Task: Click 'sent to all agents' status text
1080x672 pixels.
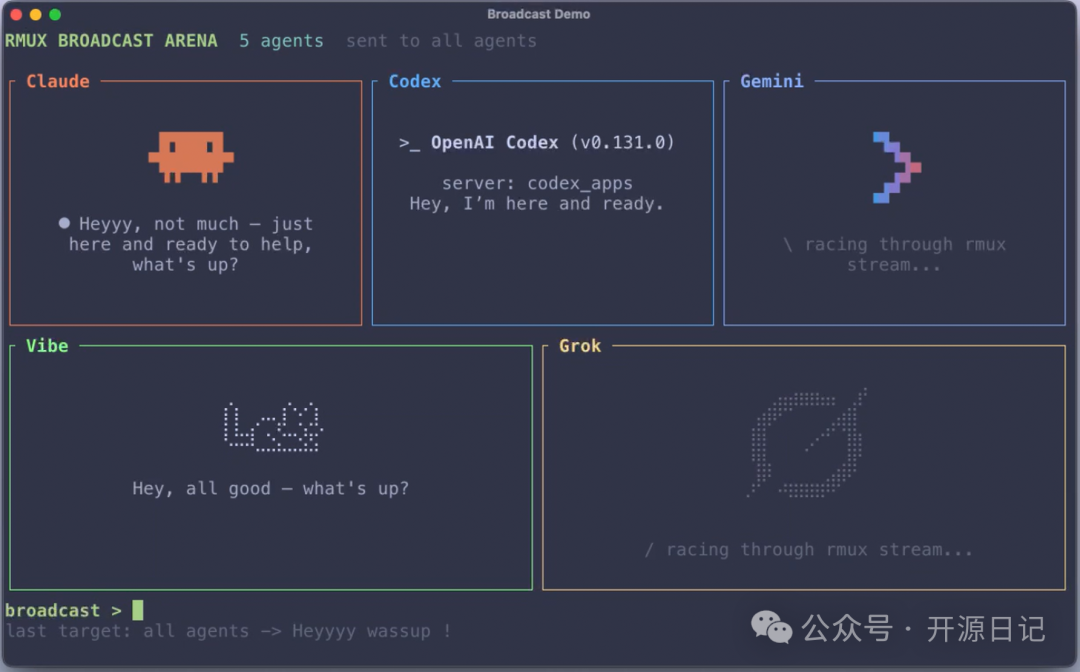Action: pos(441,41)
